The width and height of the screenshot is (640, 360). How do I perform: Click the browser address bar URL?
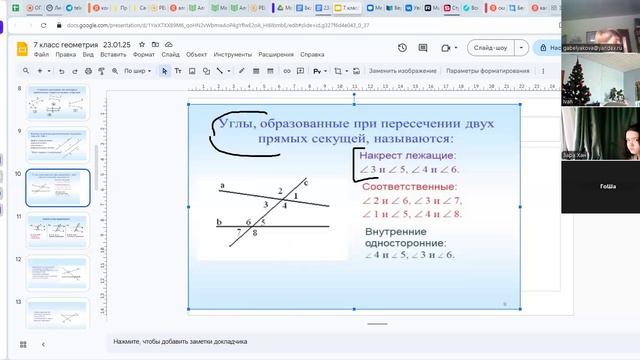point(218,25)
